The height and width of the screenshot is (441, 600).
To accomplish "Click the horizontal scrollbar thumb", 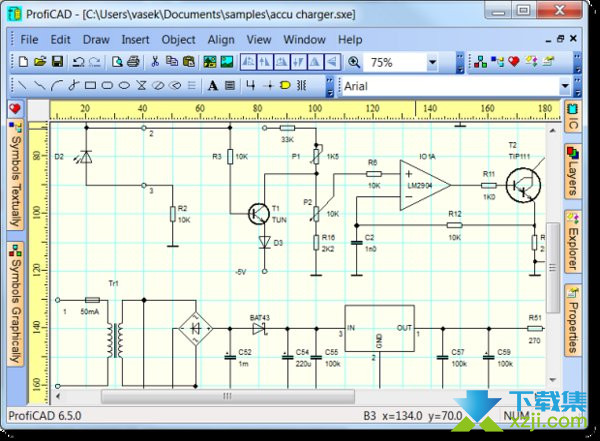I will click(228, 396).
